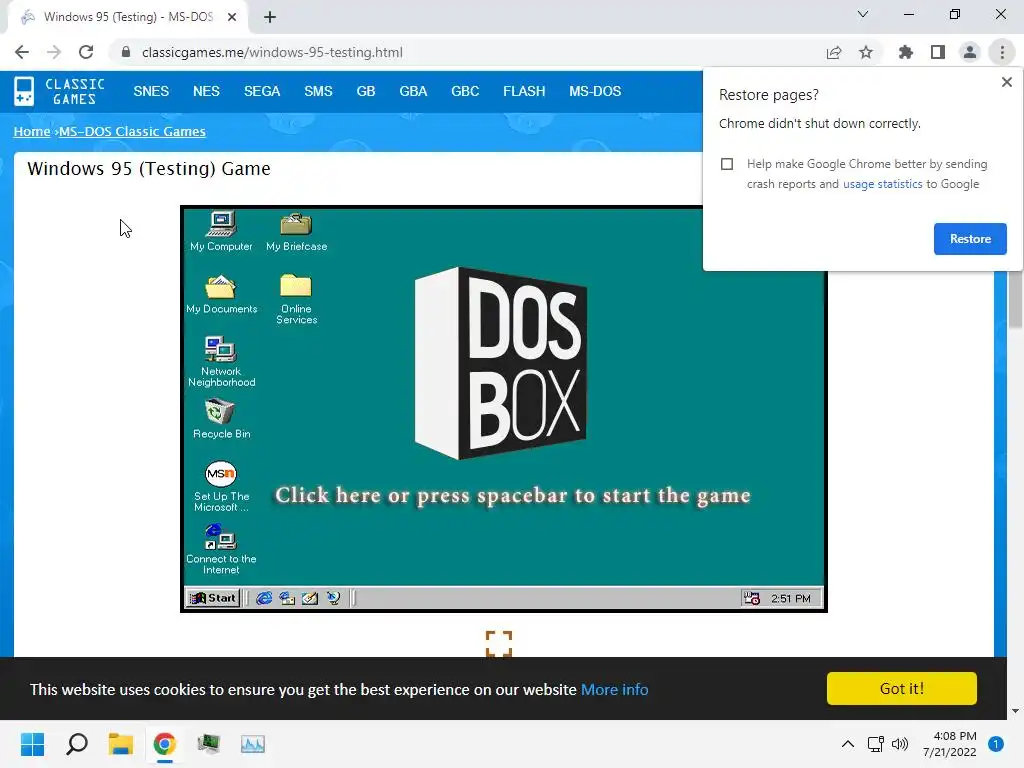Follow the More info cookie link
This screenshot has height=768, width=1024.
[615, 690]
